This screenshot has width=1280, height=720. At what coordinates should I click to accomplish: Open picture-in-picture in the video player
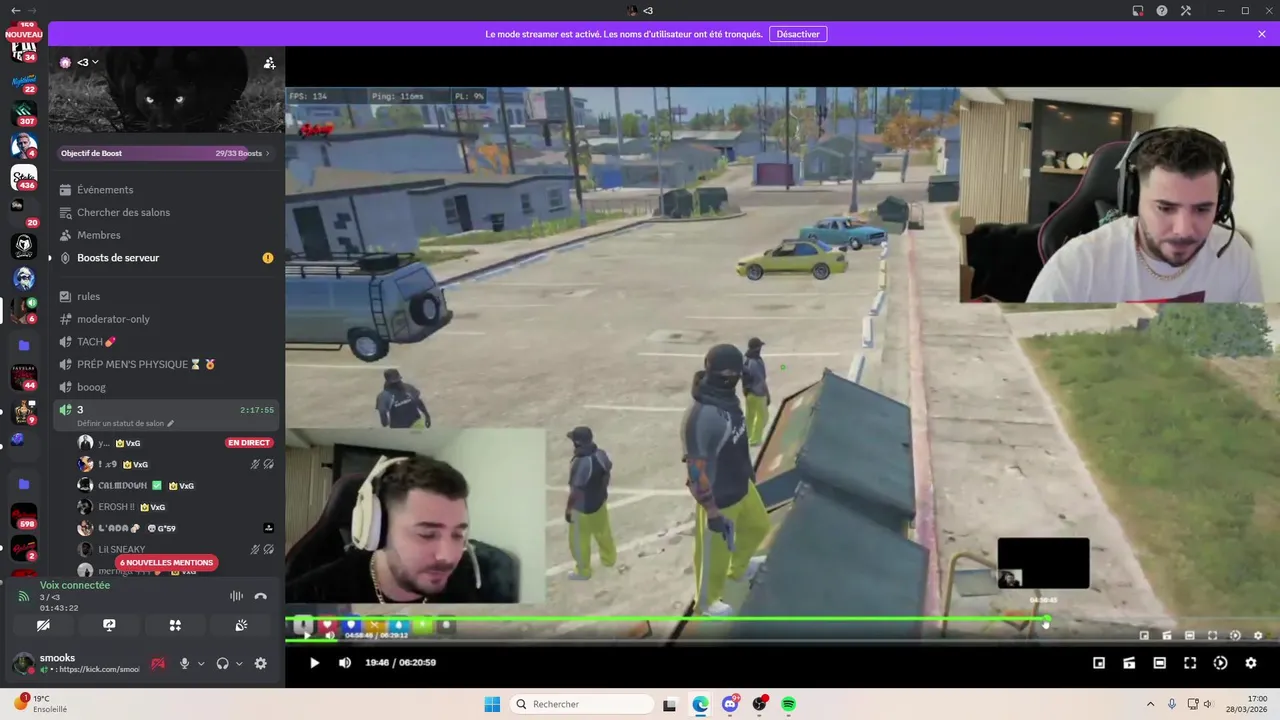[1099, 662]
